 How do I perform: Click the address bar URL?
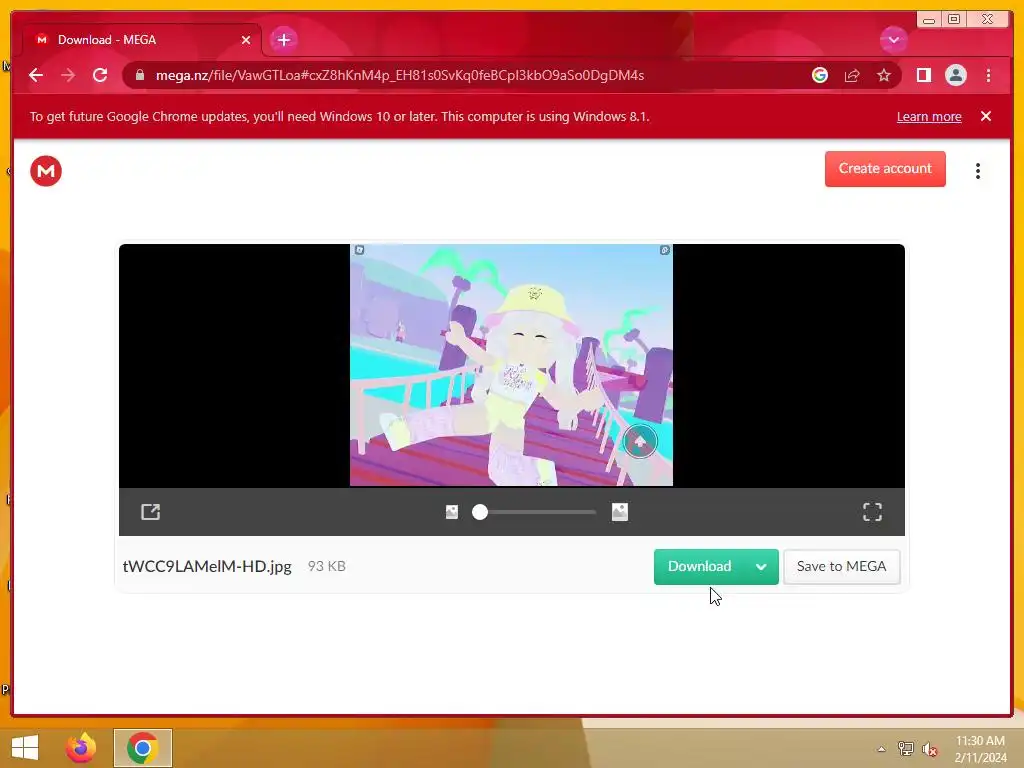pyautogui.click(x=400, y=75)
